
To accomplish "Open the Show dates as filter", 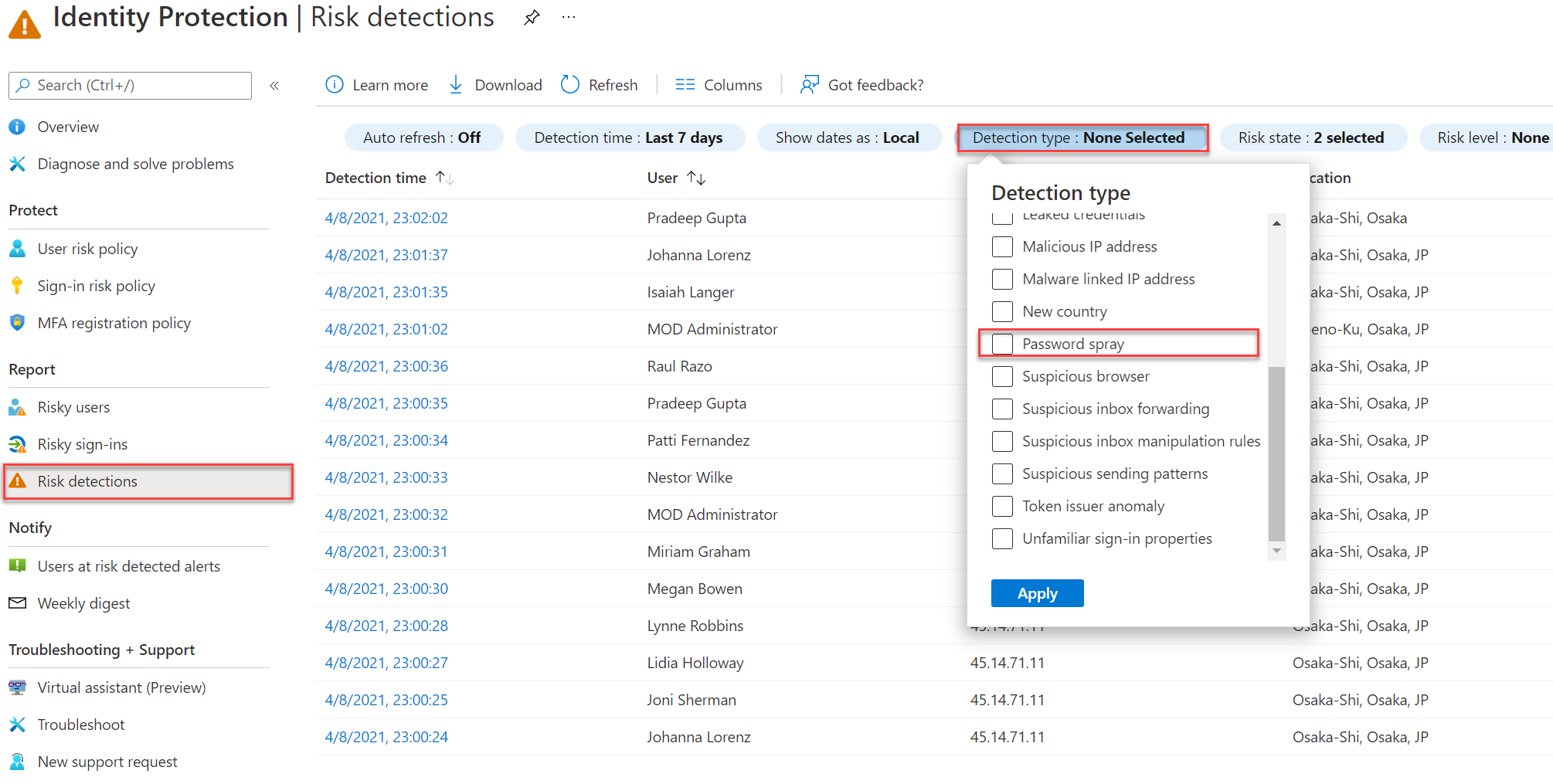I will pos(848,137).
